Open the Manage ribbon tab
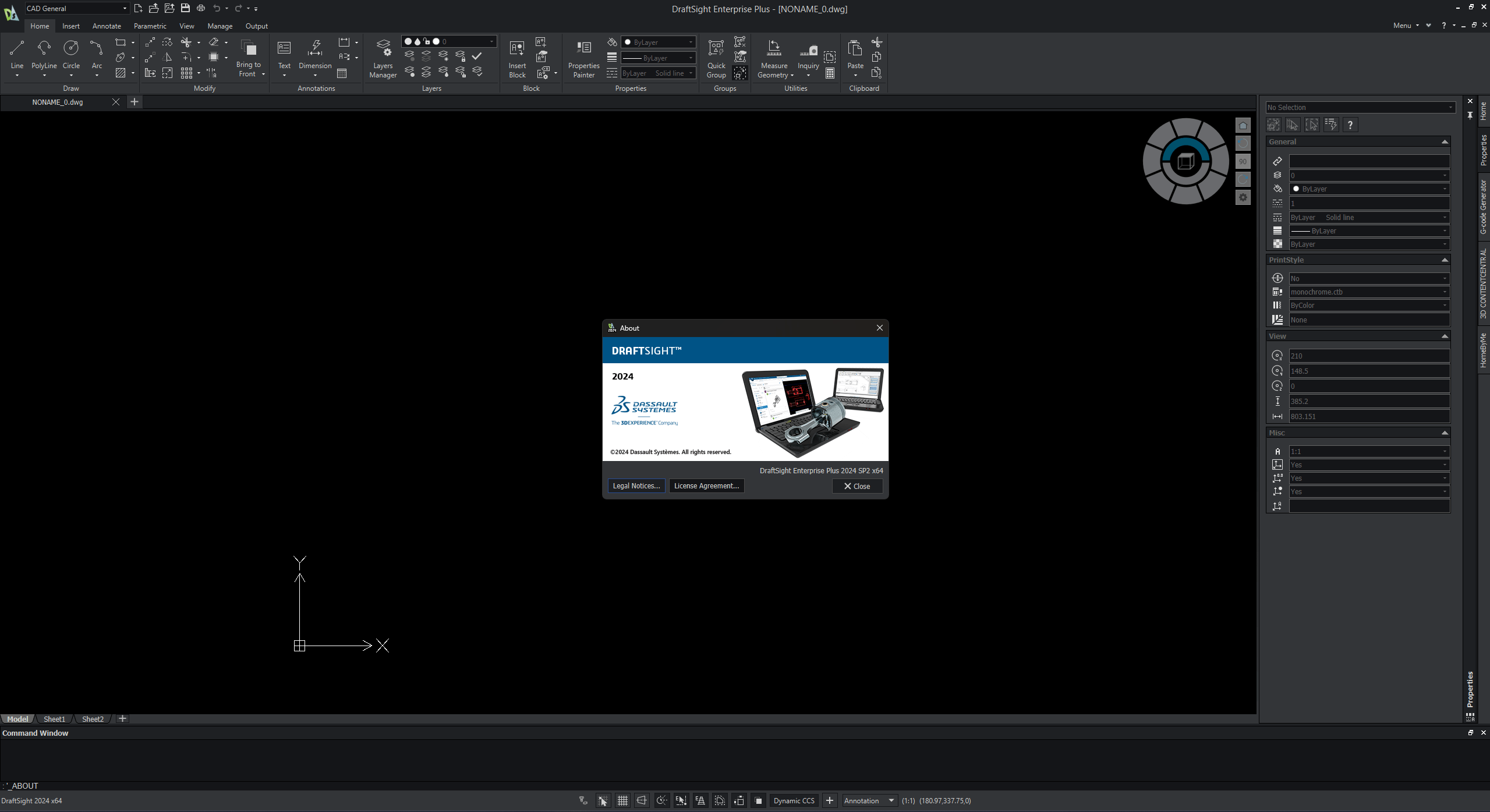The width and height of the screenshot is (1490, 812). 220,26
